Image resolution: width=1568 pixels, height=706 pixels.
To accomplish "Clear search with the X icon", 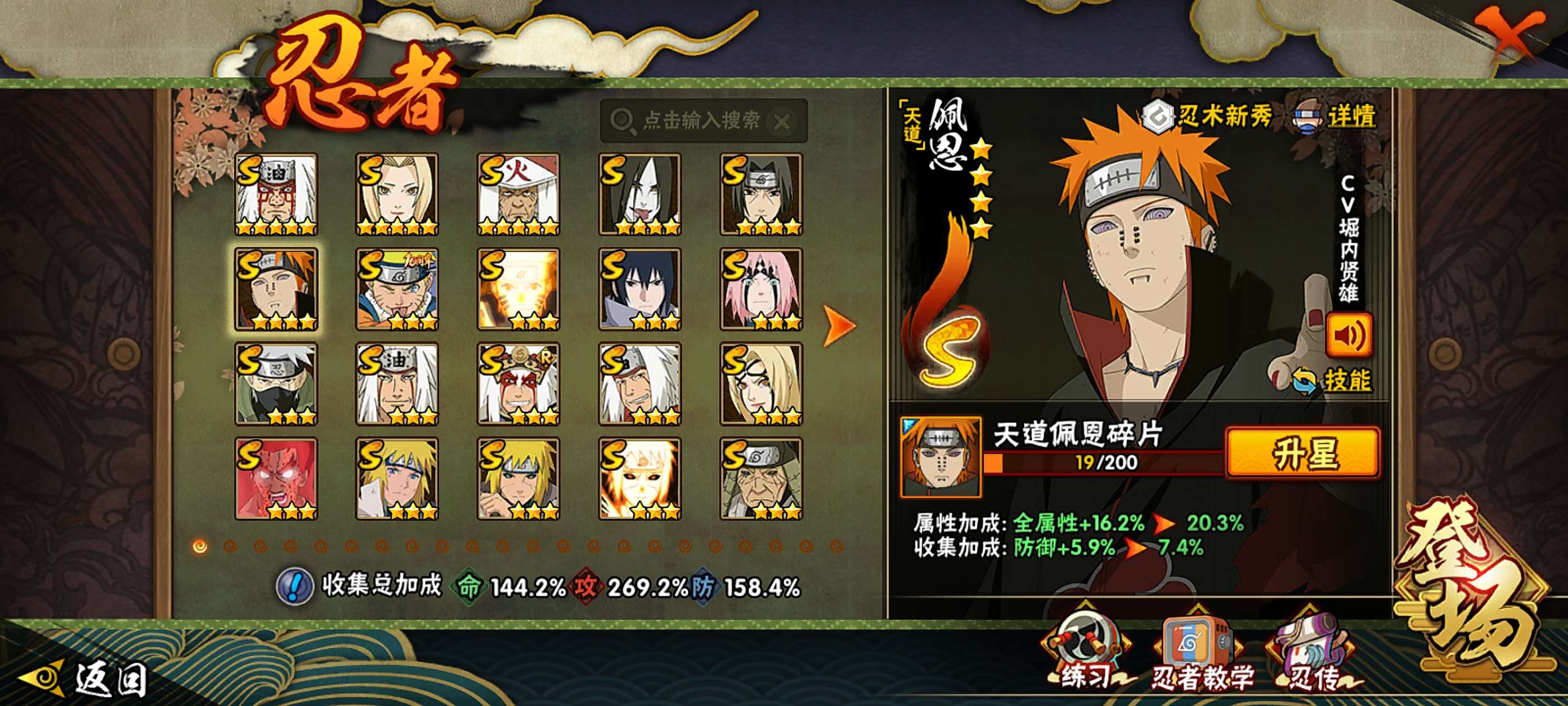I will coord(782,121).
